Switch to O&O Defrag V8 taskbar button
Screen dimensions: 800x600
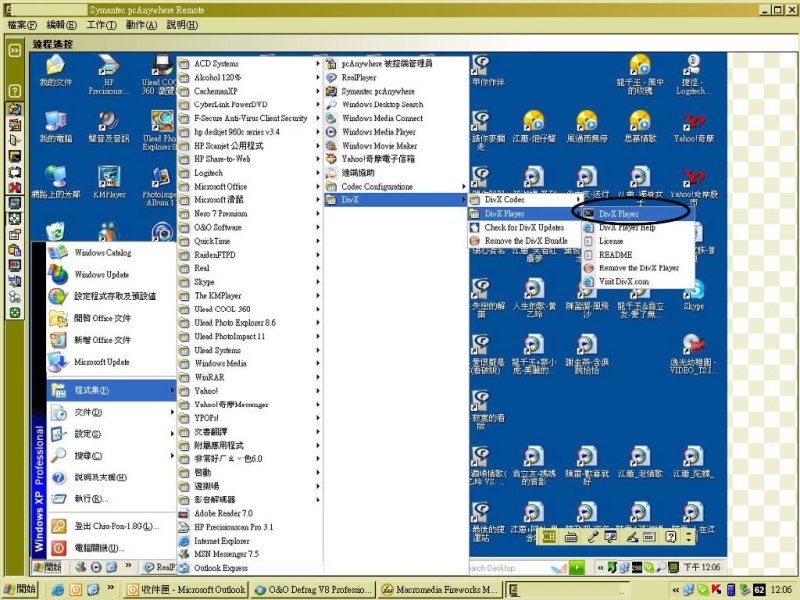[313, 590]
